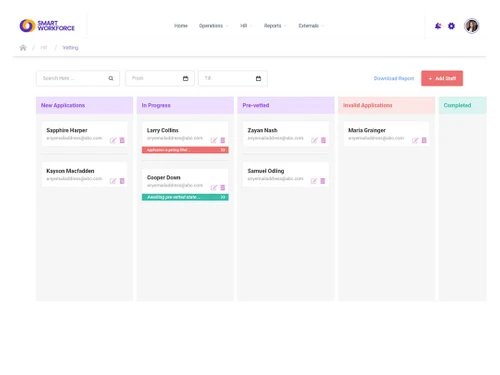Screen dimensions: 500x375
Task: Delete Kayson Macfadden's application
Action: (122, 181)
